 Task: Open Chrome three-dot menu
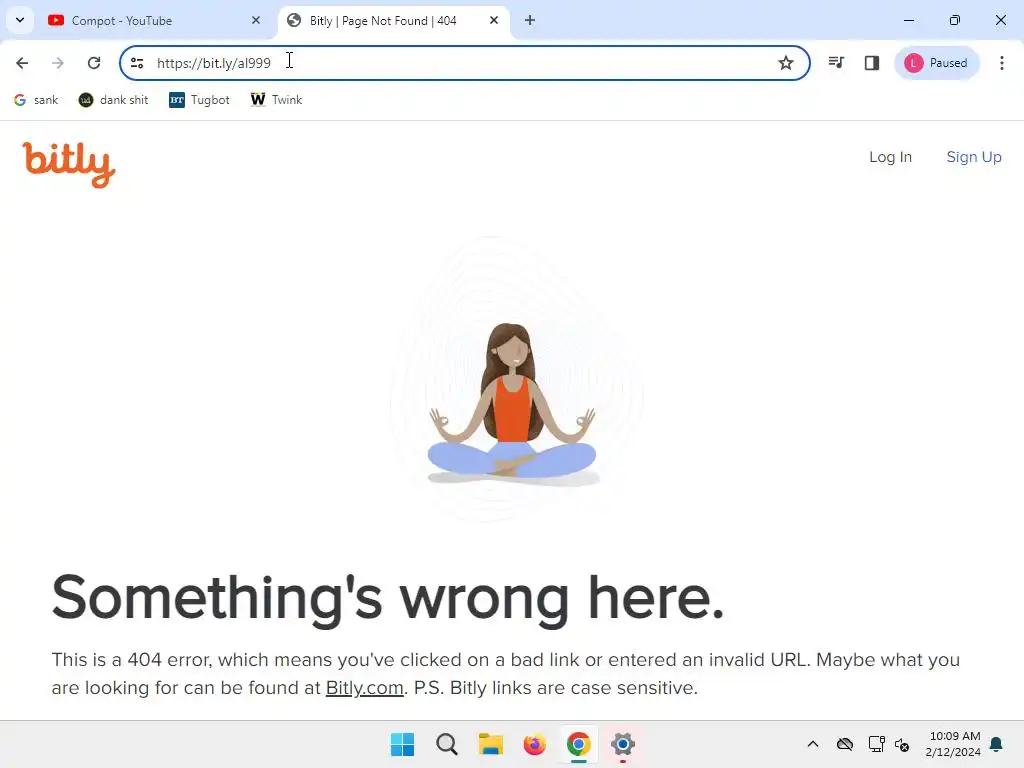(1002, 63)
